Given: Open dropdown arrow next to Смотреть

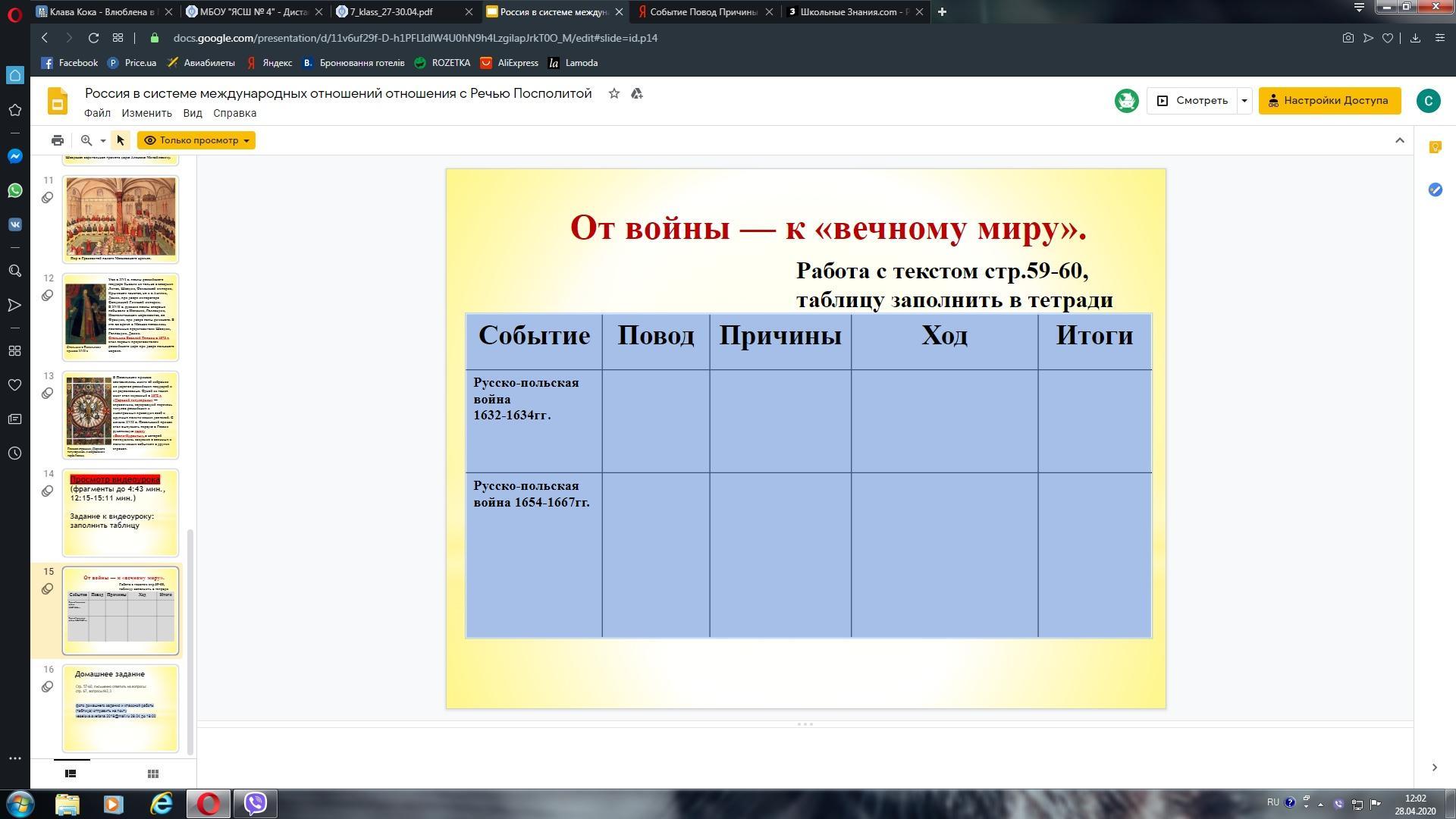Looking at the screenshot, I should point(1244,101).
